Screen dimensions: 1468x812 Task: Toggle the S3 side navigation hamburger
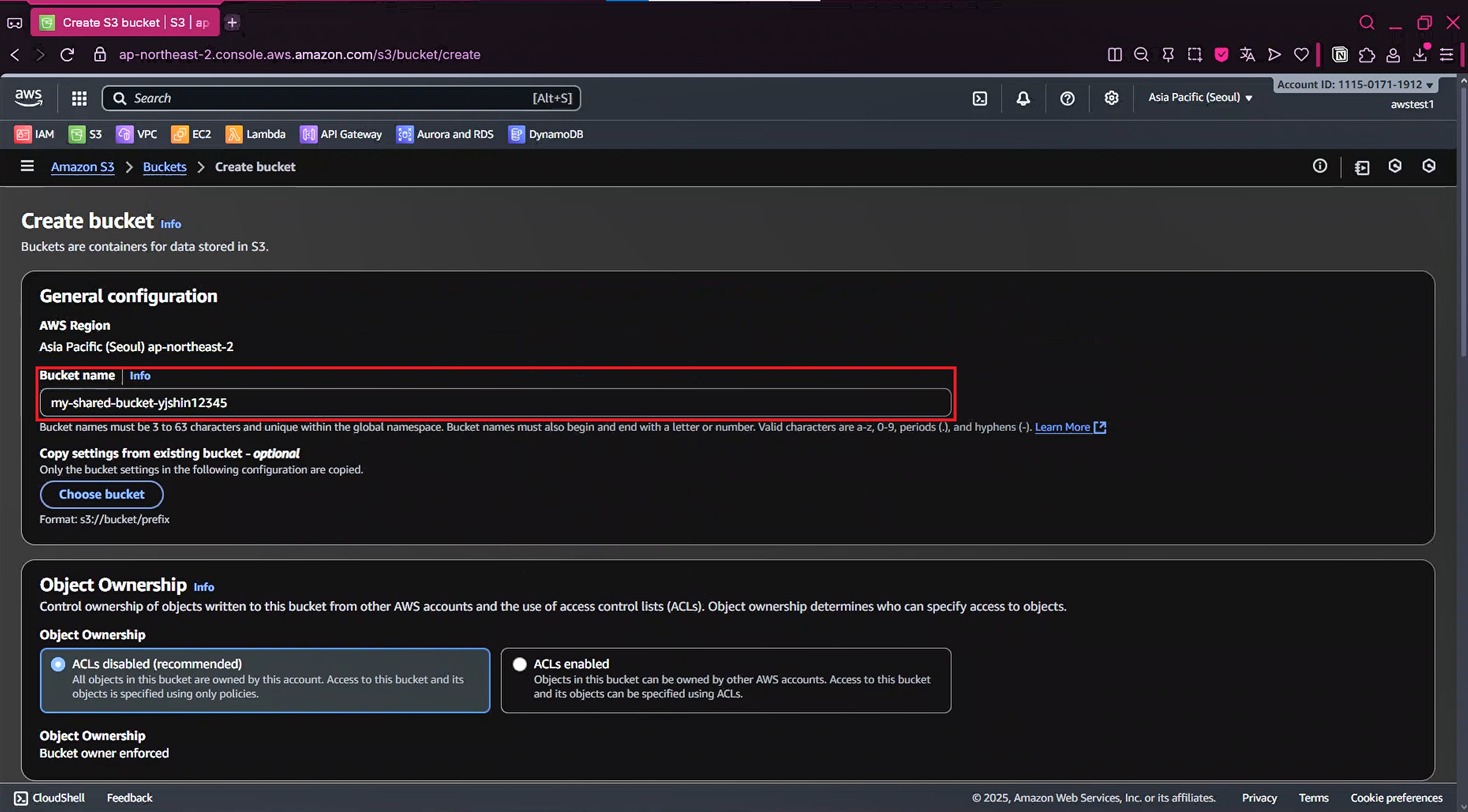[27, 166]
